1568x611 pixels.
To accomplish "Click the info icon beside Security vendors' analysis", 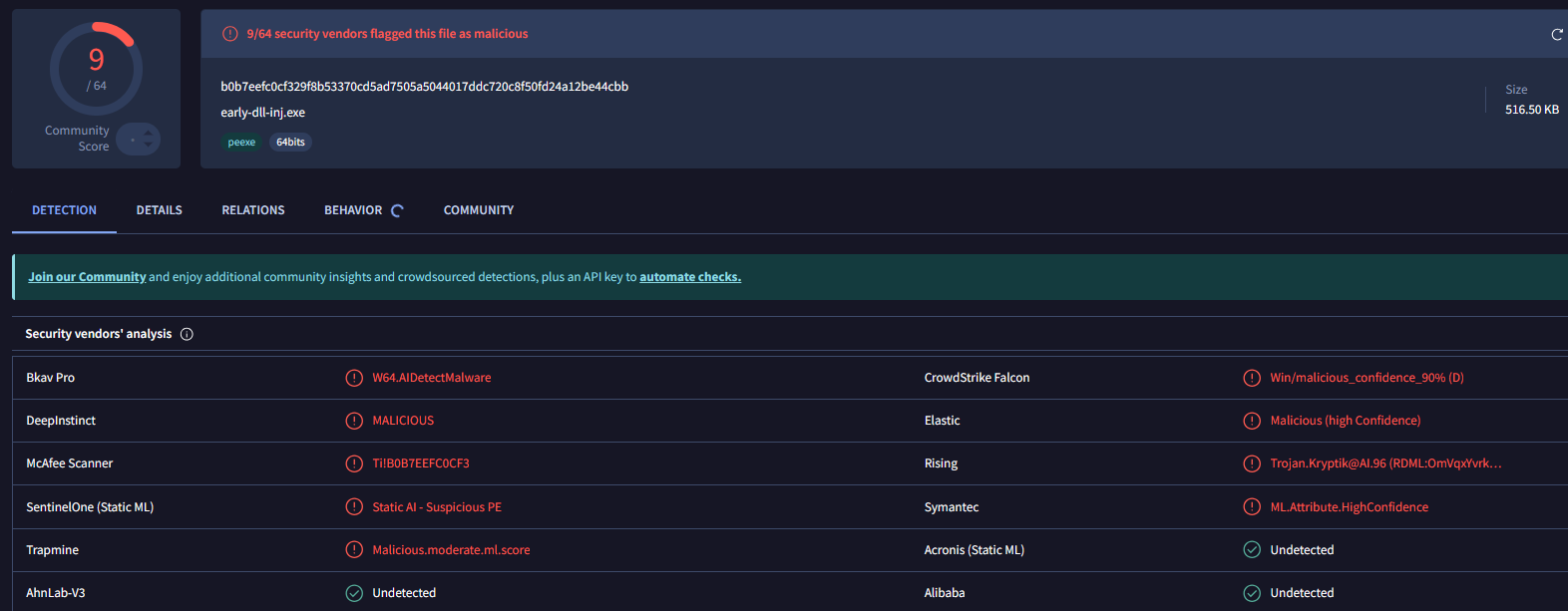I will pos(187,334).
